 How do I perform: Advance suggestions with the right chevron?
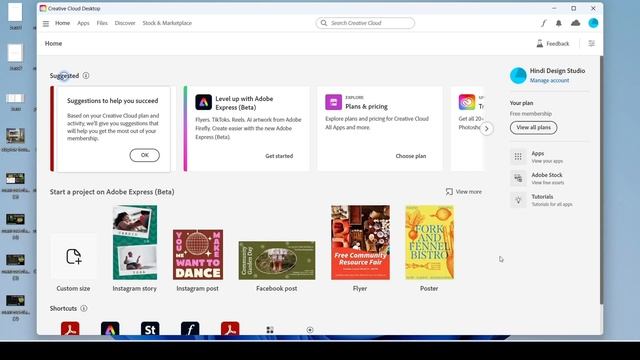pos(486,129)
